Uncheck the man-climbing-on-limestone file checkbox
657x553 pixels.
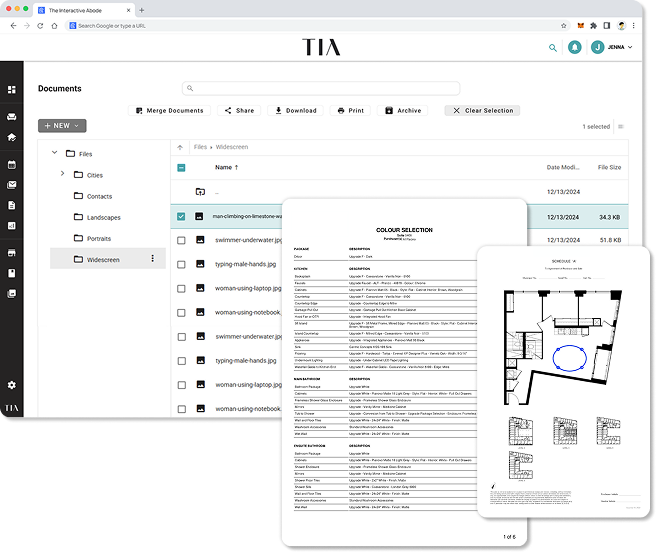click(181, 216)
